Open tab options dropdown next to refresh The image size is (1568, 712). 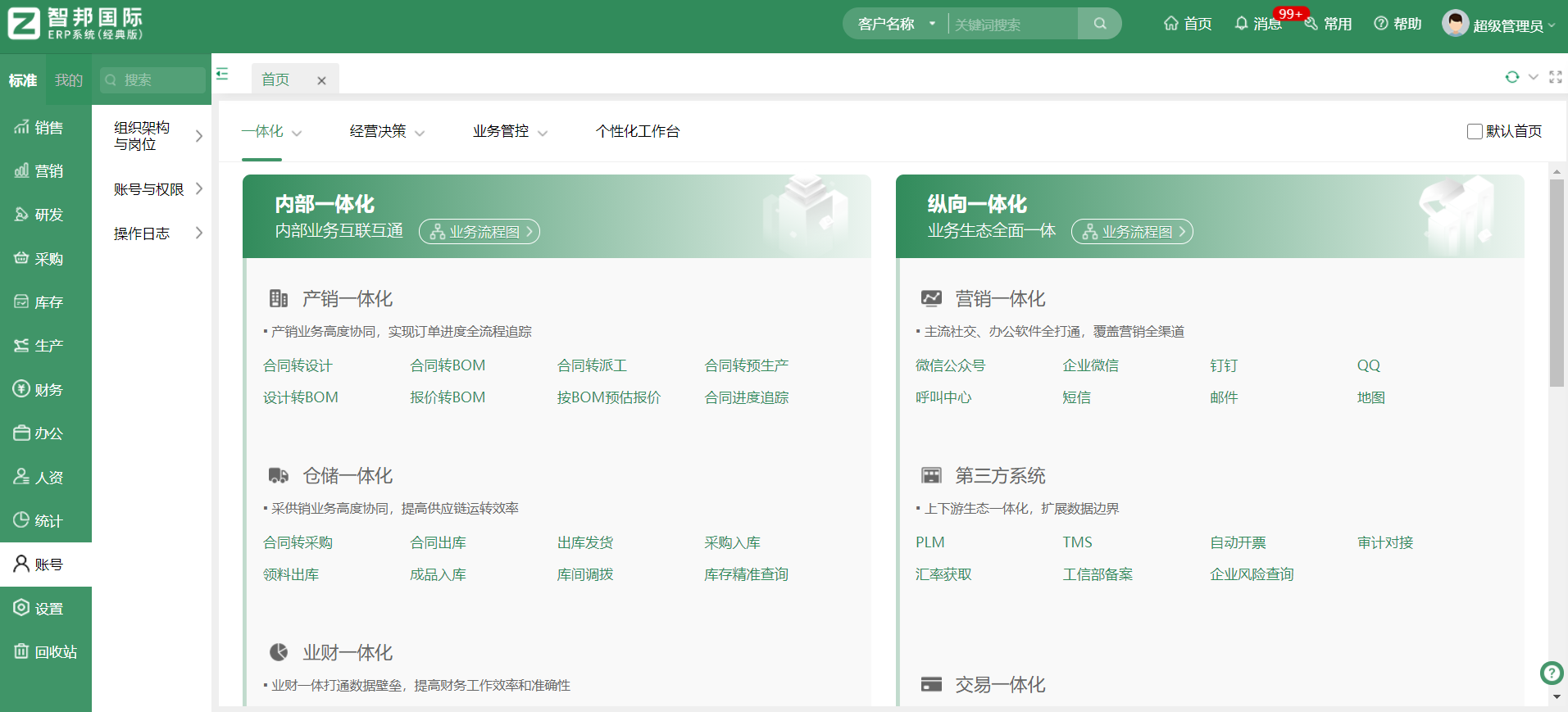tap(1533, 77)
